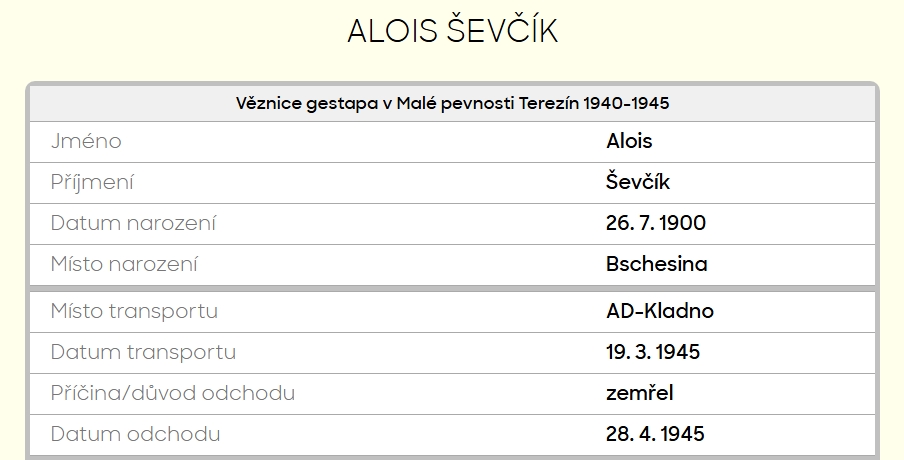This screenshot has height=460, width=904.
Task: Click the Jméno field label
Action: 86,141
